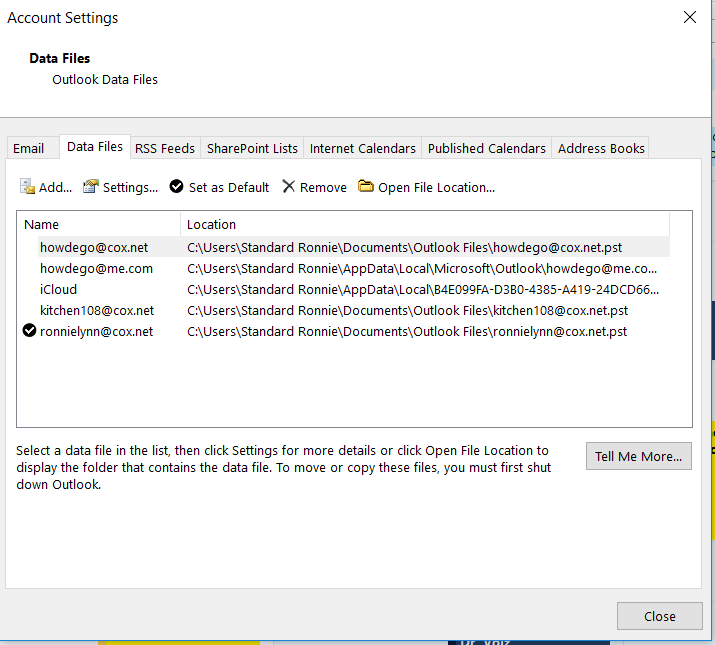
Task: Click the howdego@me.com Outlook location path
Action: tap(422, 268)
